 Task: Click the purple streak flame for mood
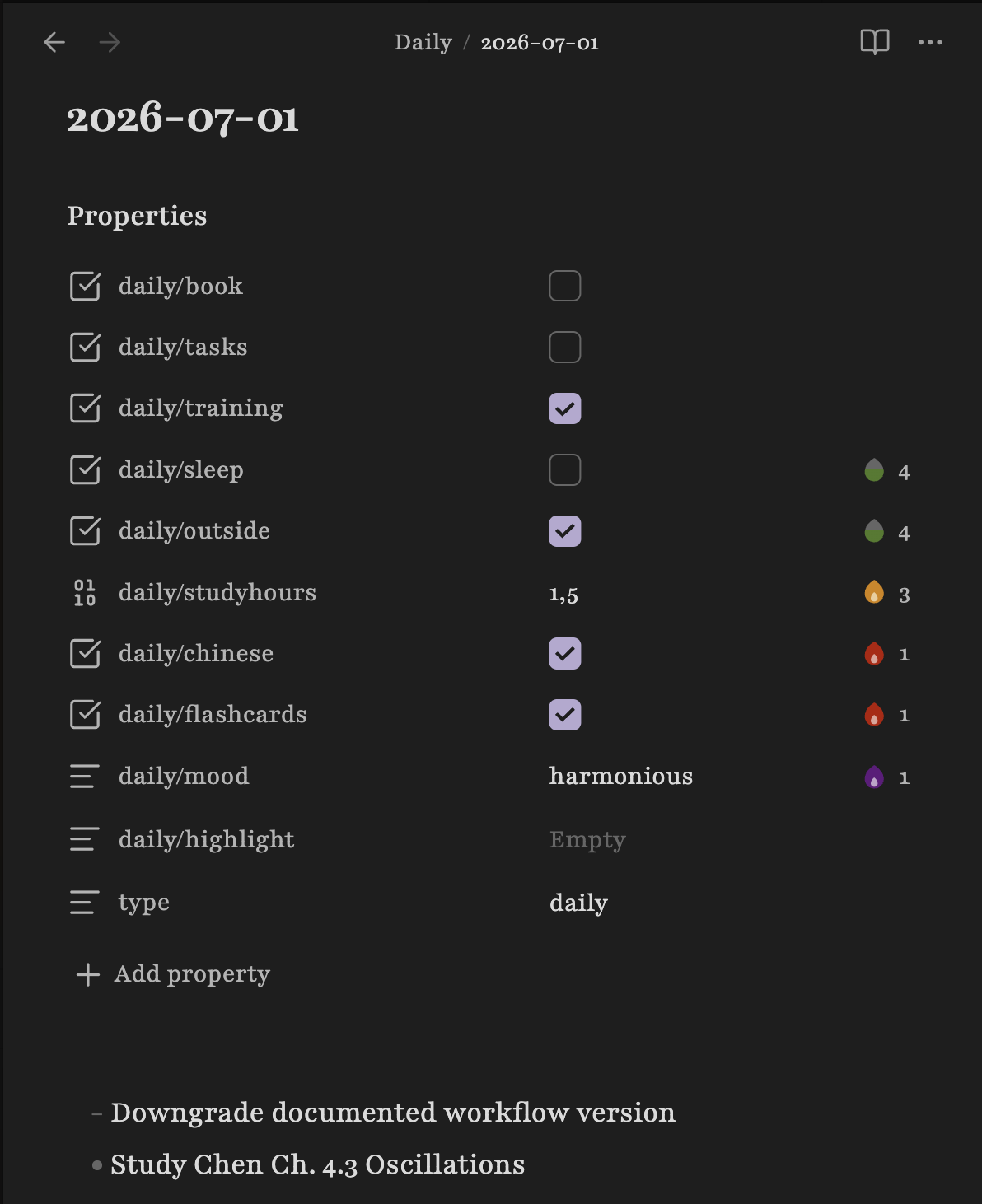[874, 777]
